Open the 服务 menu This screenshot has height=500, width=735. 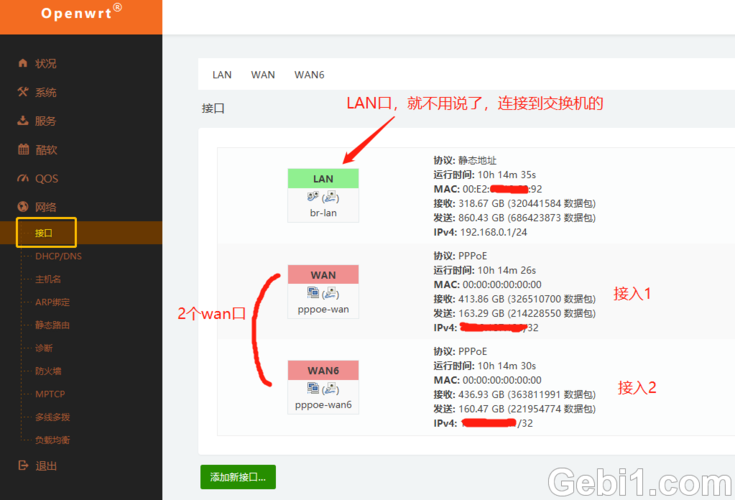point(45,121)
